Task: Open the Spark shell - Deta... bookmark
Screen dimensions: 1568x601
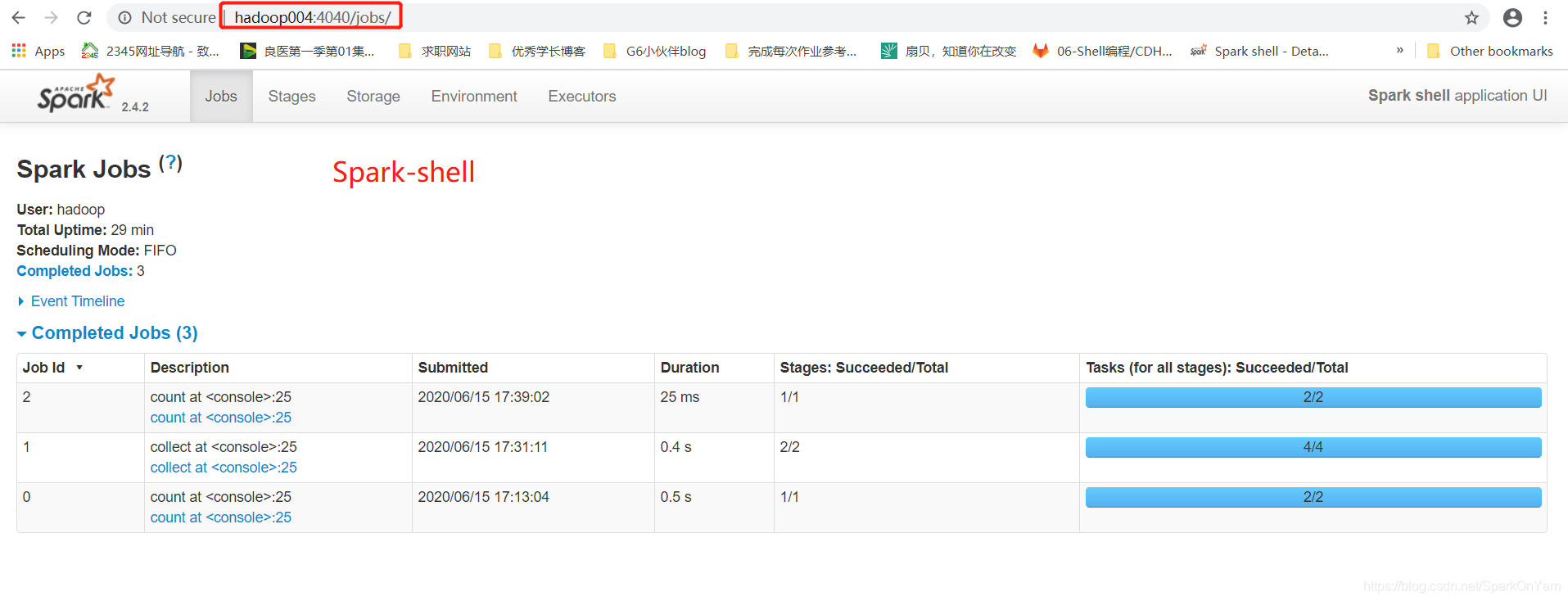Action: [1259, 51]
